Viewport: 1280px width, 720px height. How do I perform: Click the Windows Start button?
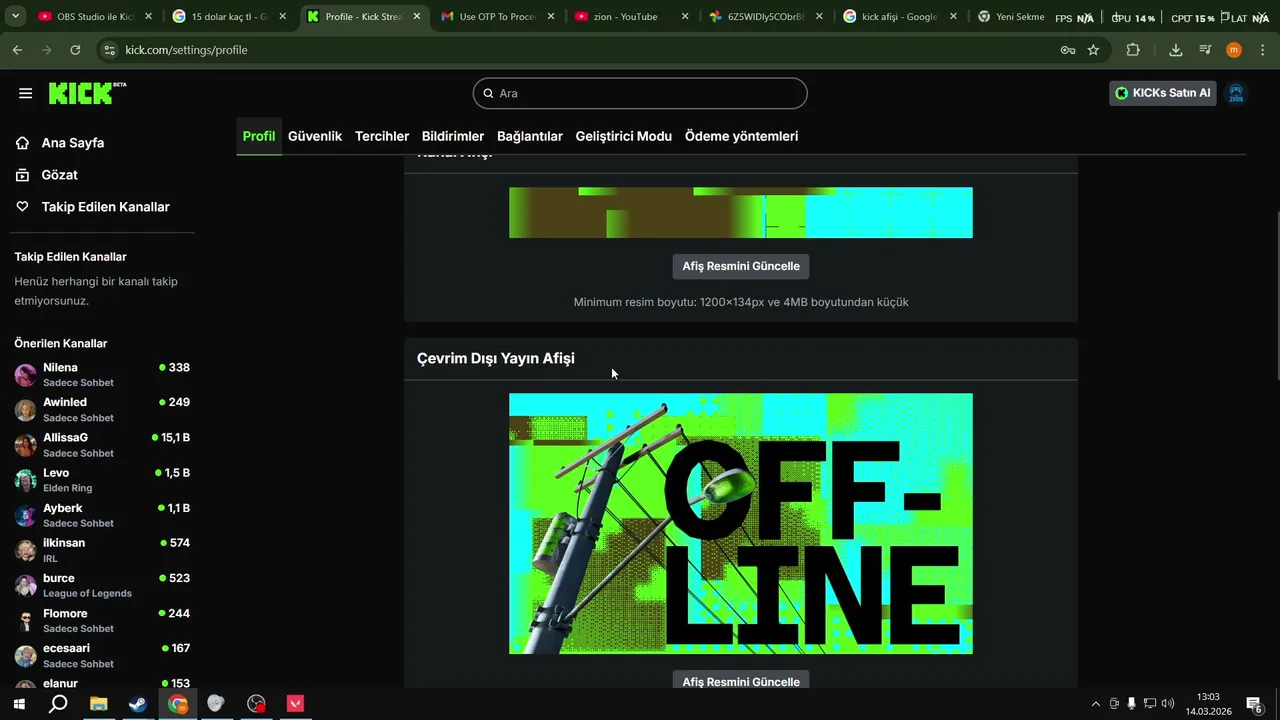click(18, 704)
